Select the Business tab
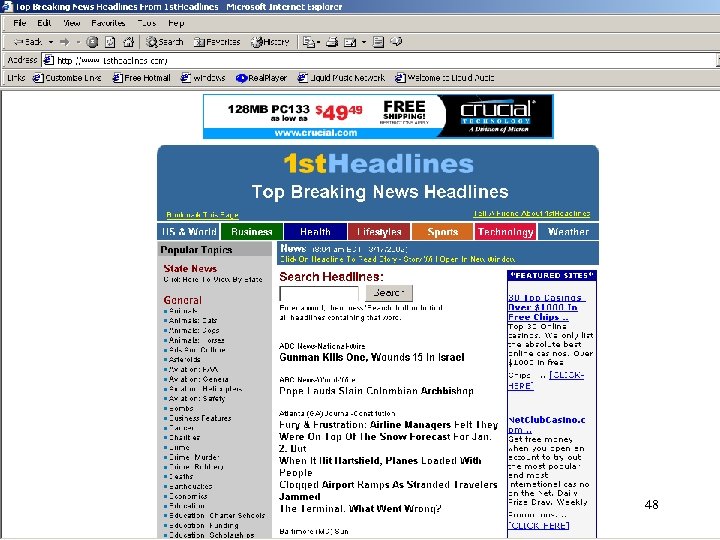 click(x=252, y=232)
